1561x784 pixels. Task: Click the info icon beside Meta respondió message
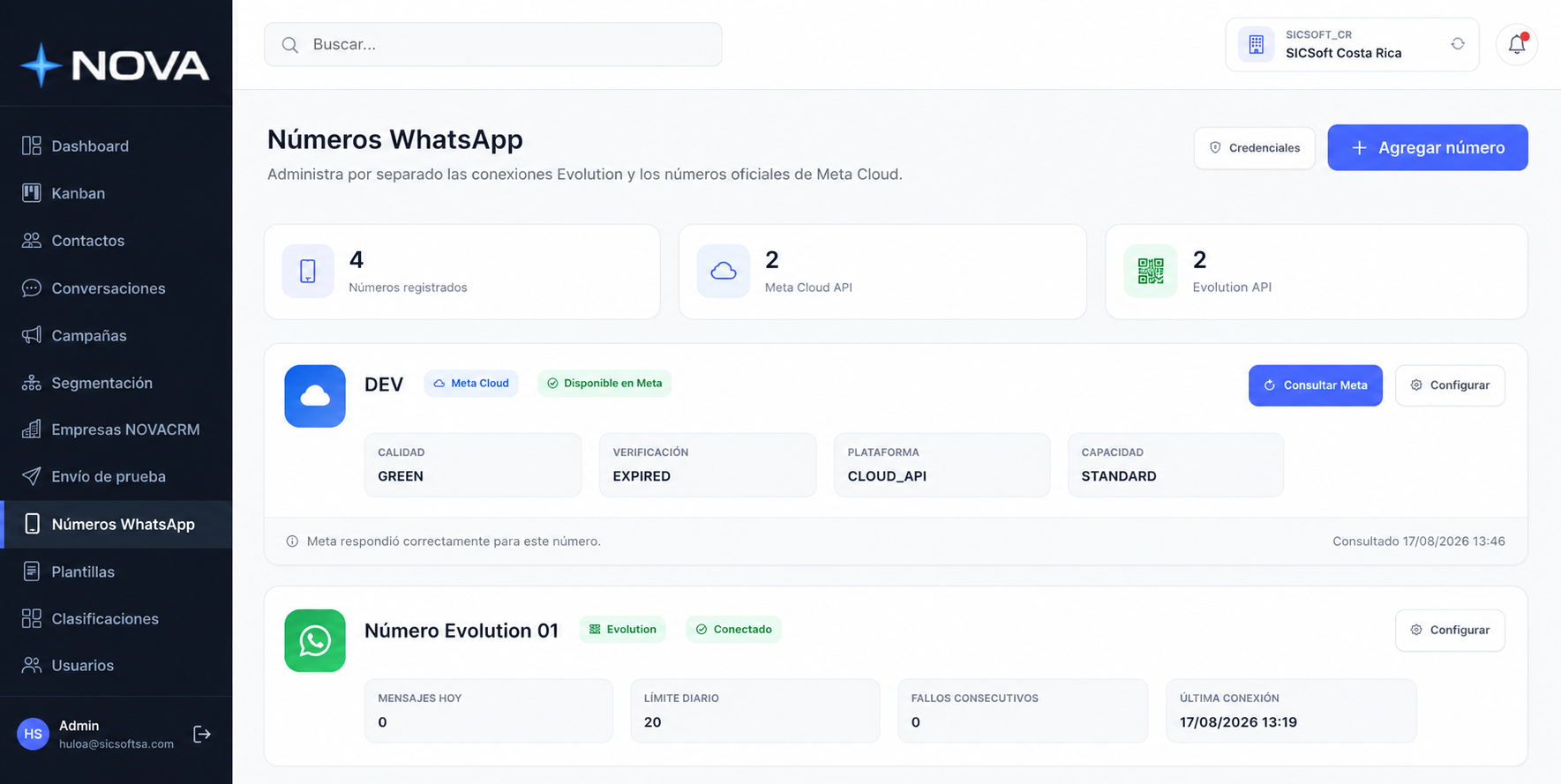point(292,541)
